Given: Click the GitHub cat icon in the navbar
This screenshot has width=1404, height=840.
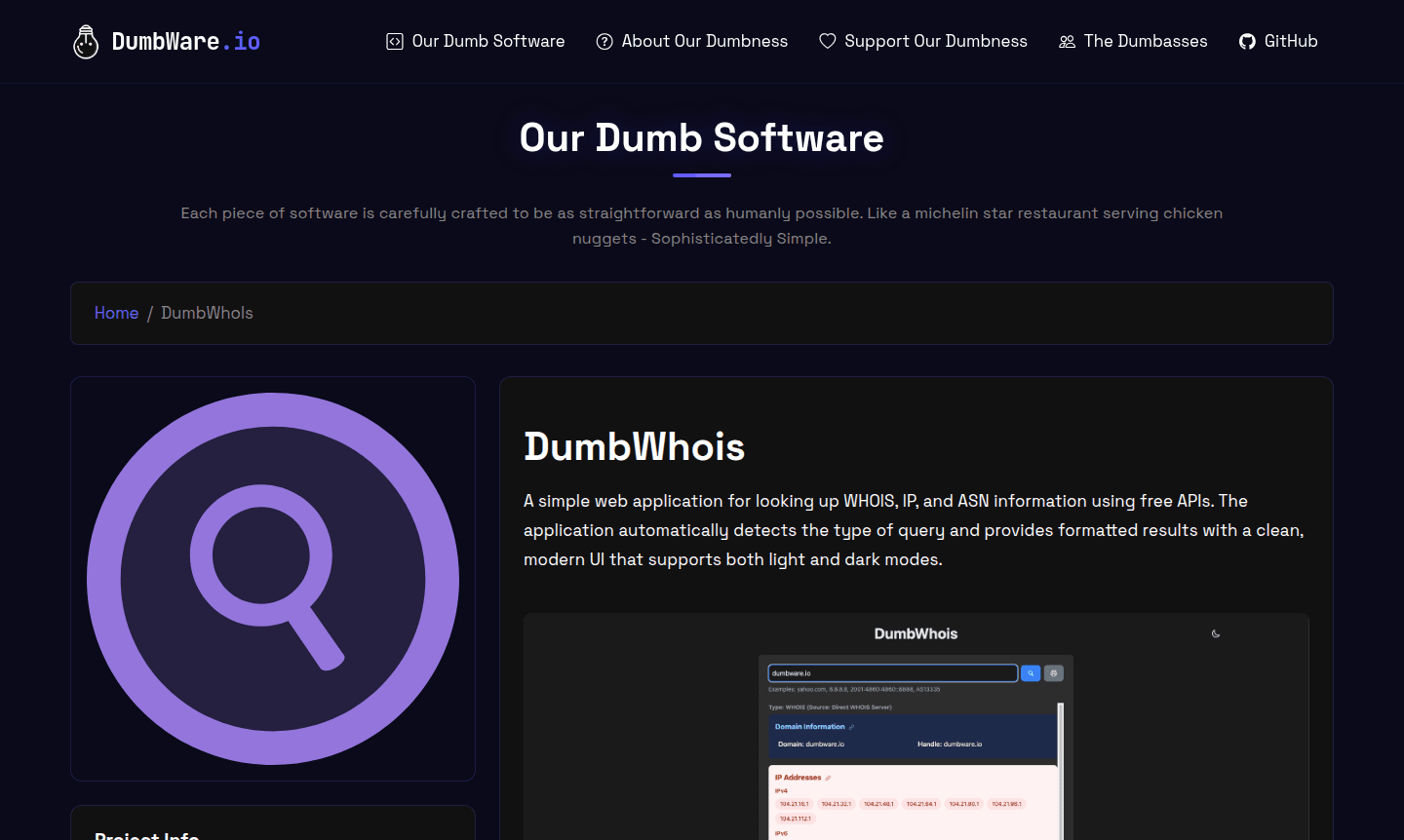Looking at the screenshot, I should tap(1247, 41).
